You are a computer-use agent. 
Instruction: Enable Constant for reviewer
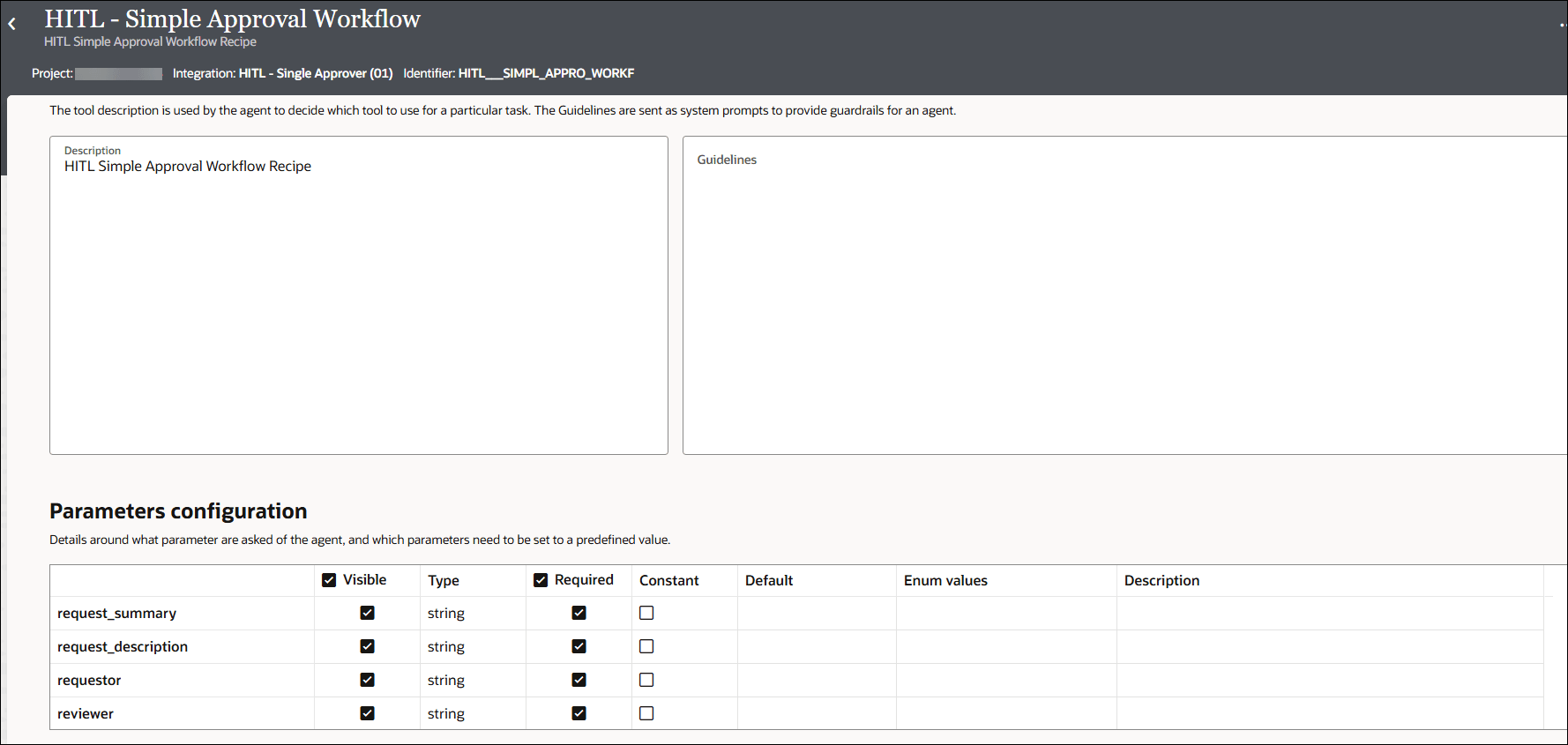click(646, 713)
